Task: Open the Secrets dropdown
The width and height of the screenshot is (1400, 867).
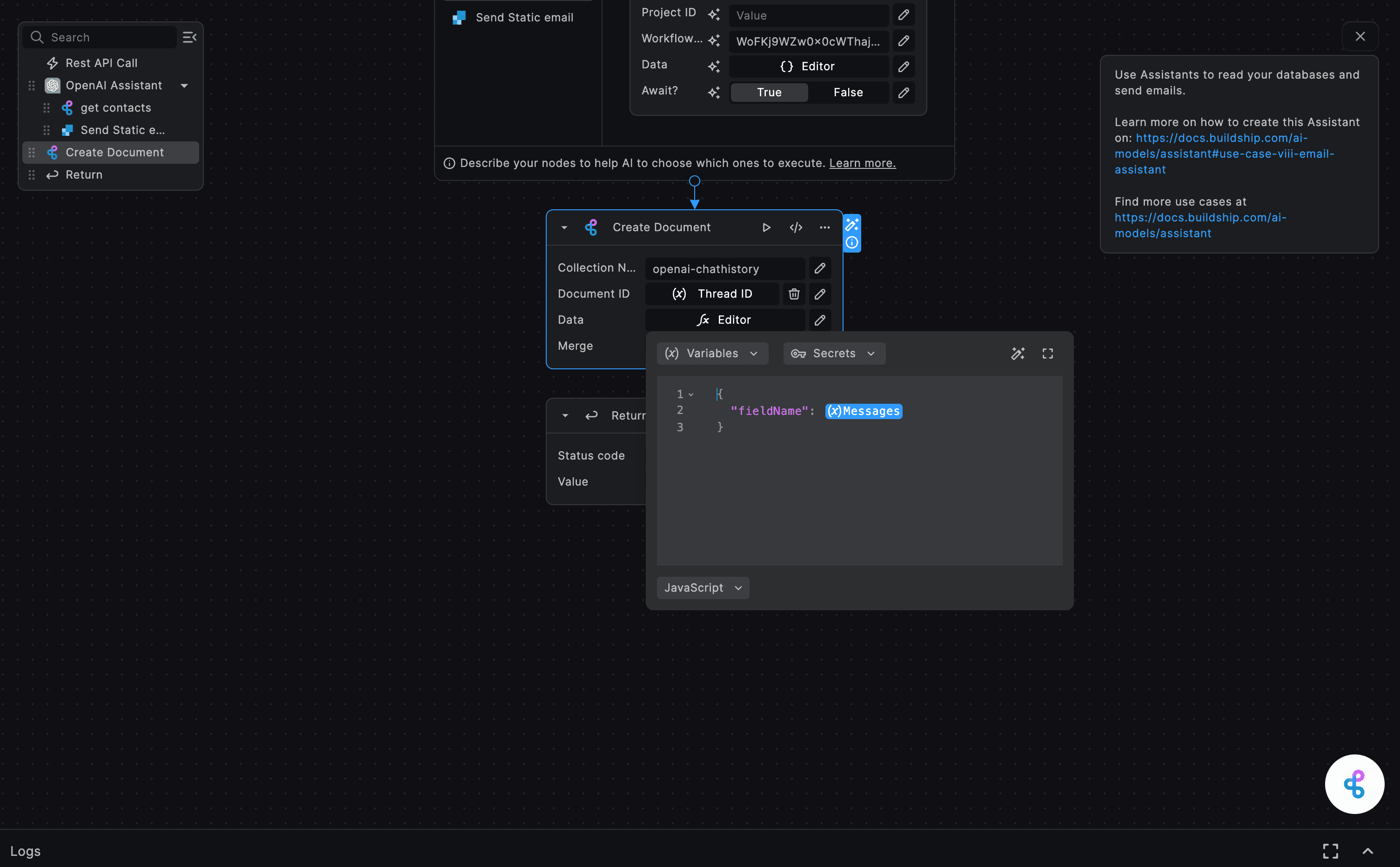Action: point(833,353)
